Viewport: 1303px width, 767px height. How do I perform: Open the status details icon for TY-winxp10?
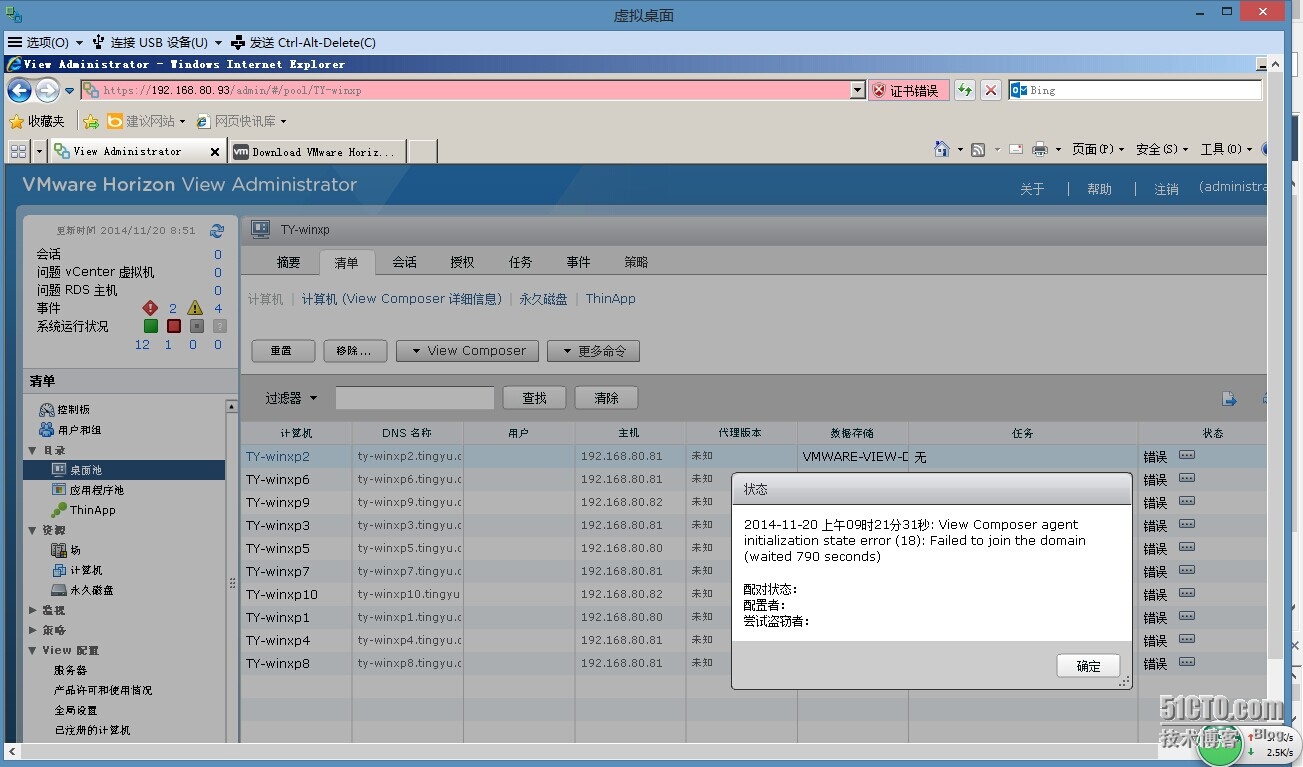pos(1187,593)
